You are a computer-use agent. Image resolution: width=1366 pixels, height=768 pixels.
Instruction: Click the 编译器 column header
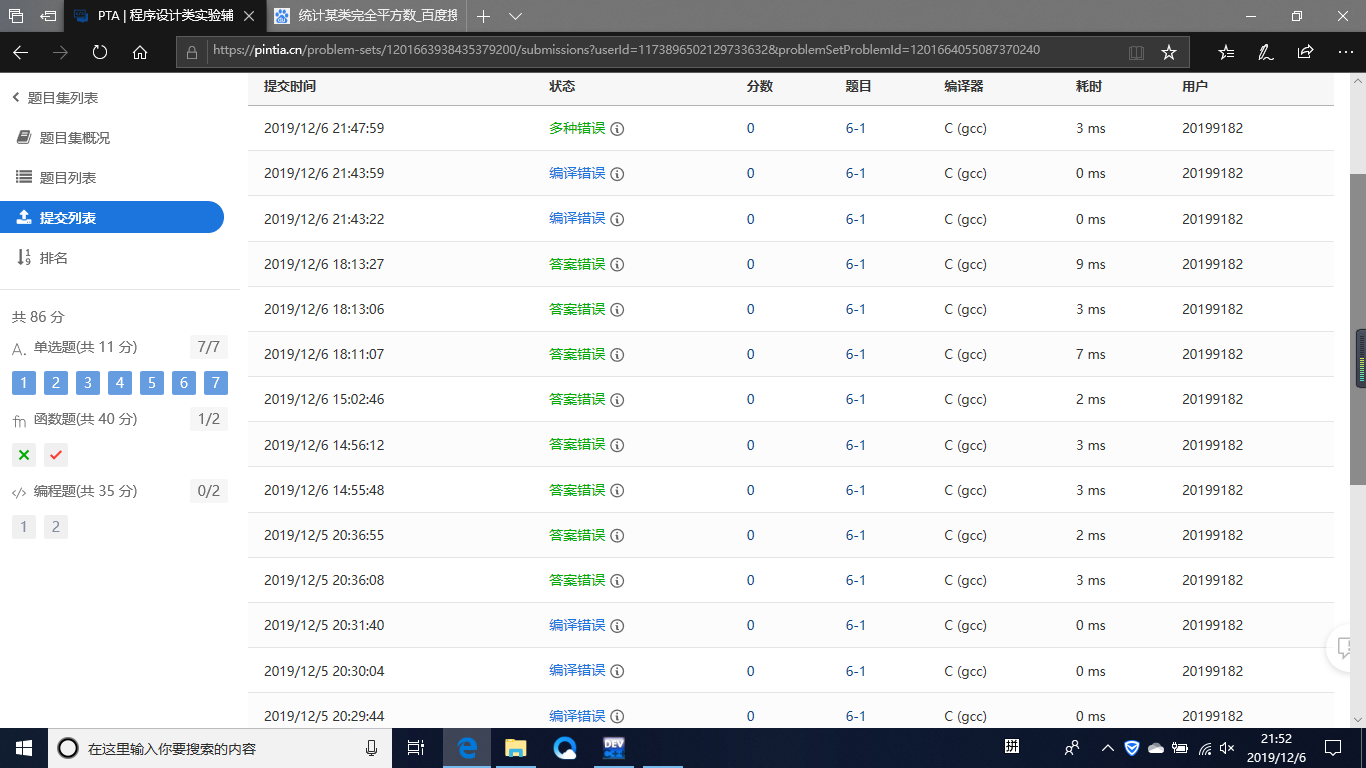[x=964, y=86]
